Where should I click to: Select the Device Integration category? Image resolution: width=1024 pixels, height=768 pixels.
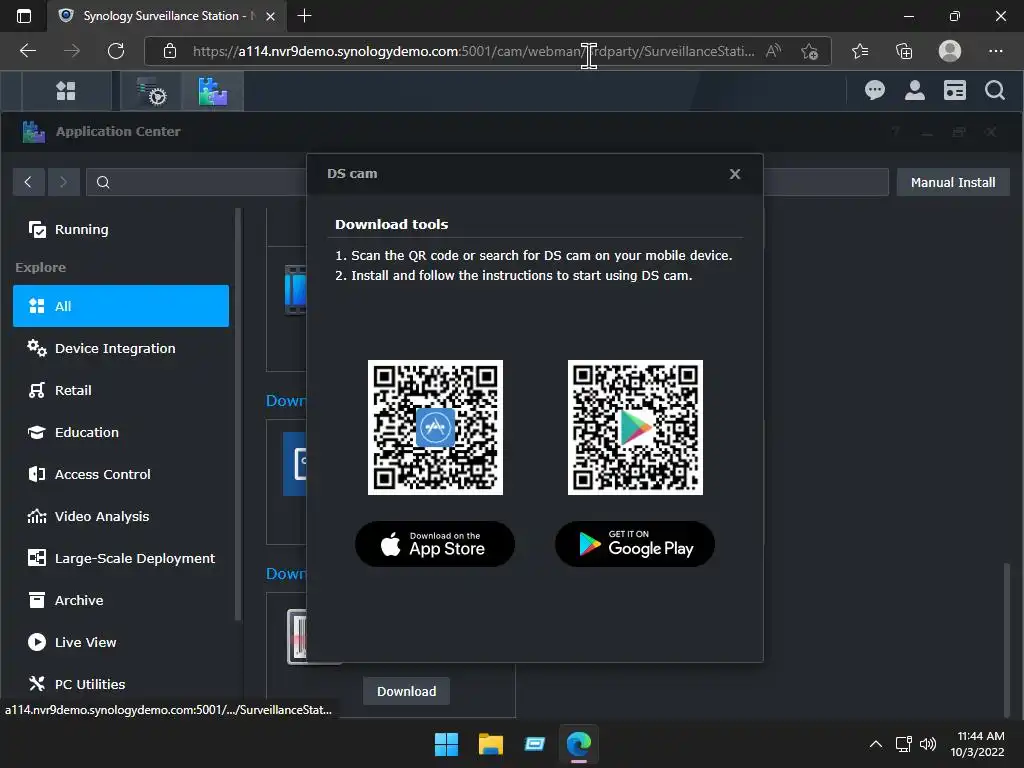(121, 348)
